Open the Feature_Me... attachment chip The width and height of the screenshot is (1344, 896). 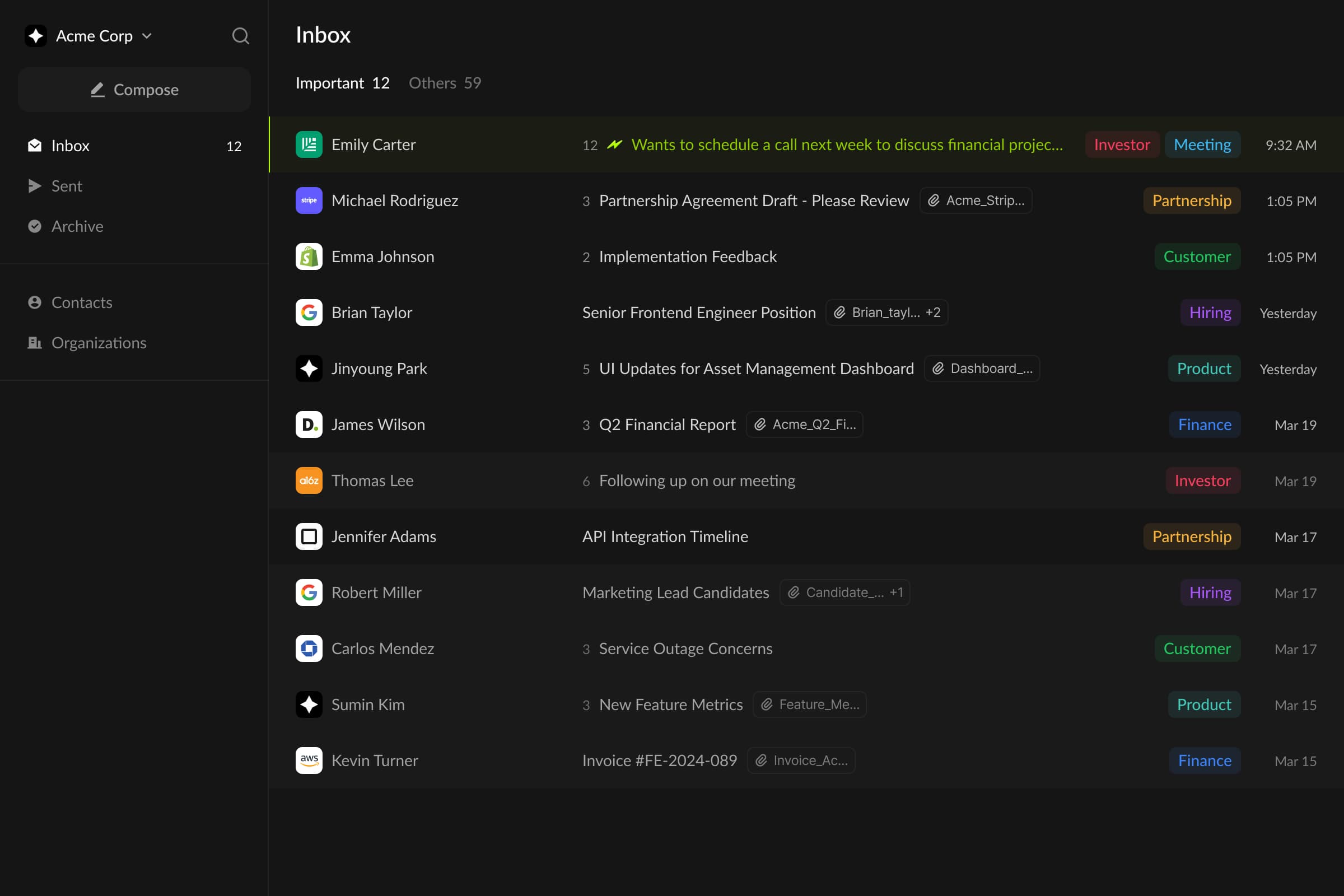pos(809,704)
